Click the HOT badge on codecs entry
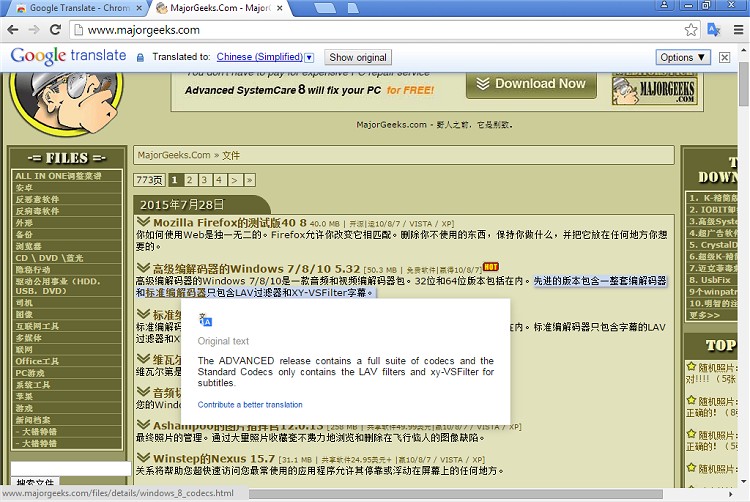Image resolution: width=750 pixels, height=502 pixels. pyautogui.click(x=491, y=267)
